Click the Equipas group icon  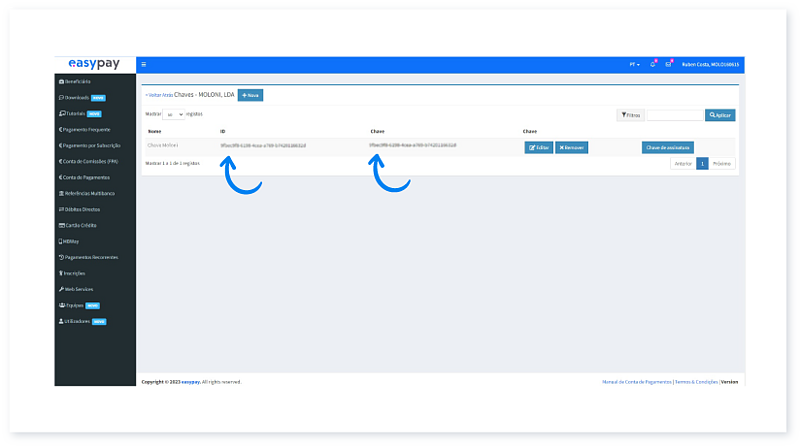tap(62, 305)
